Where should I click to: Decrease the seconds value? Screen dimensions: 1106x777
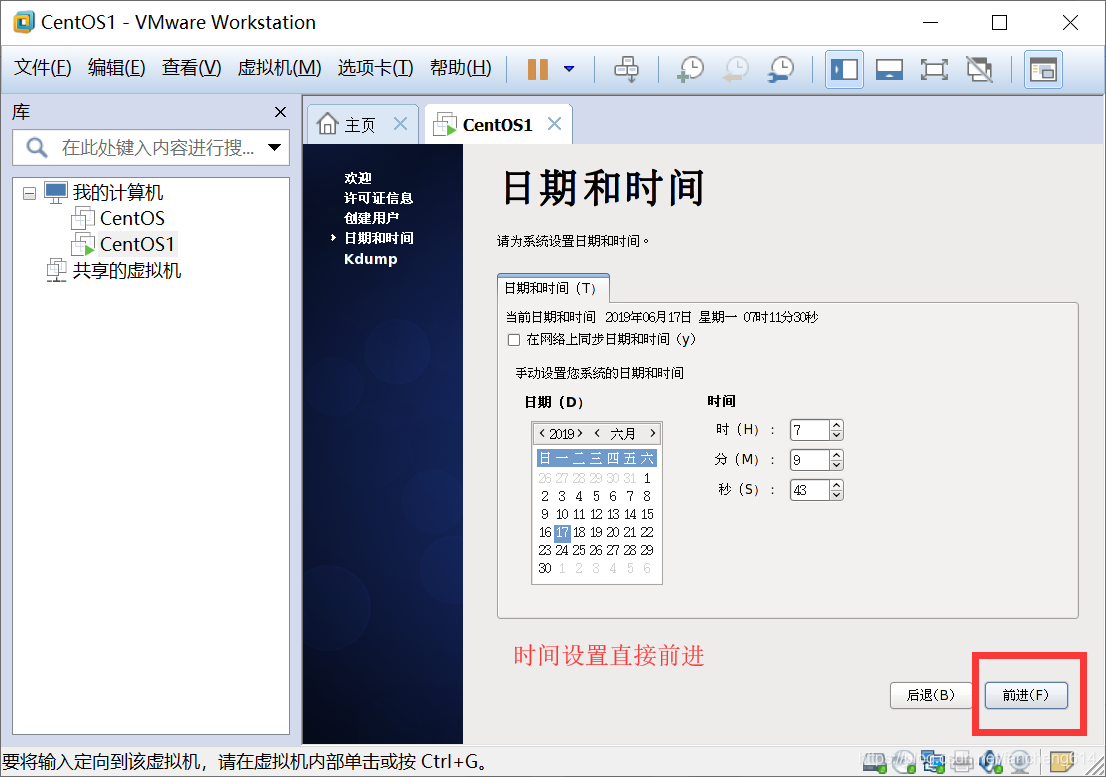(x=837, y=495)
